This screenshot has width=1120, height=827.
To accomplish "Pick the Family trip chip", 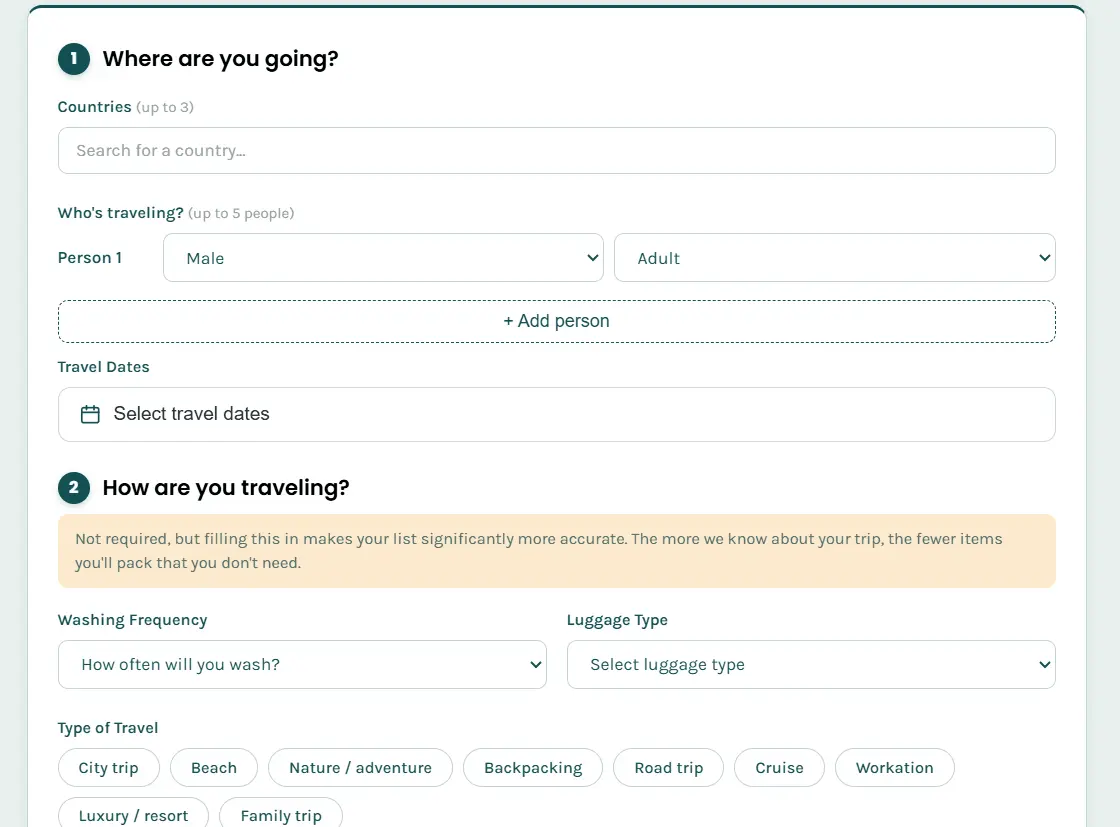I will pyautogui.click(x=281, y=814).
